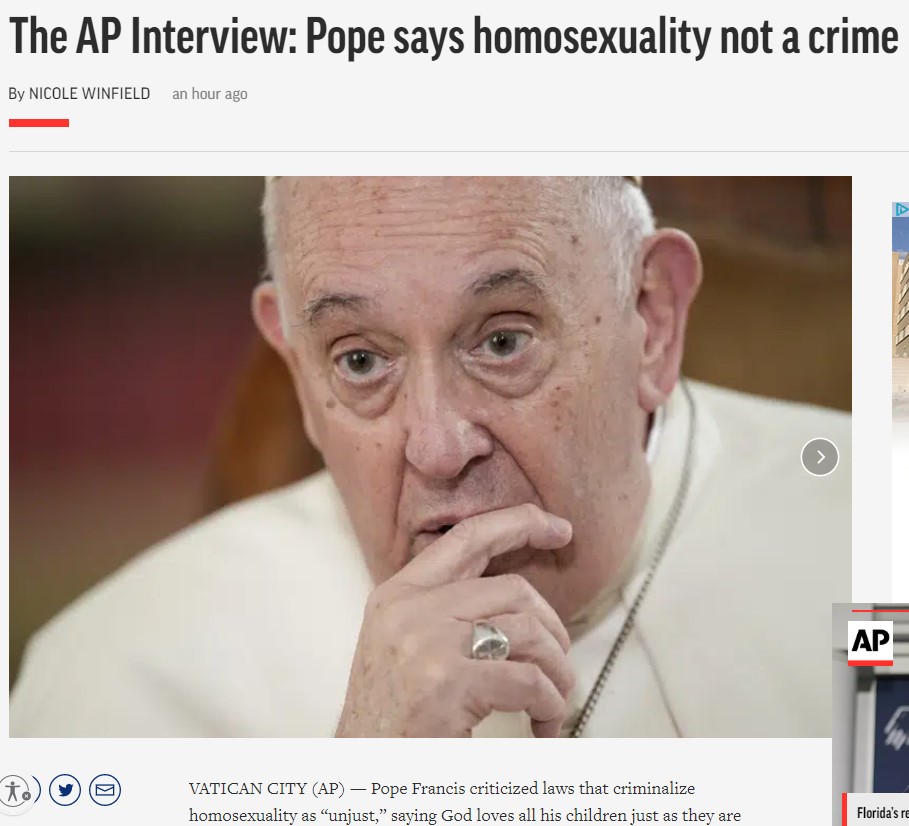This screenshot has width=909, height=826.
Task: Click the Pope's ring in the photo
Action: point(490,640)
